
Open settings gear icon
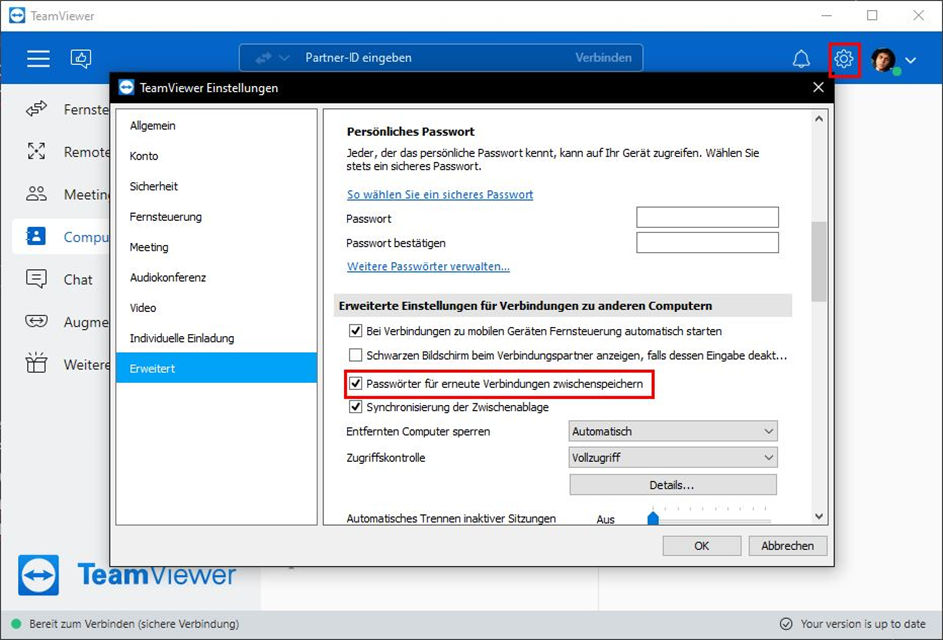tap(844, 59)
